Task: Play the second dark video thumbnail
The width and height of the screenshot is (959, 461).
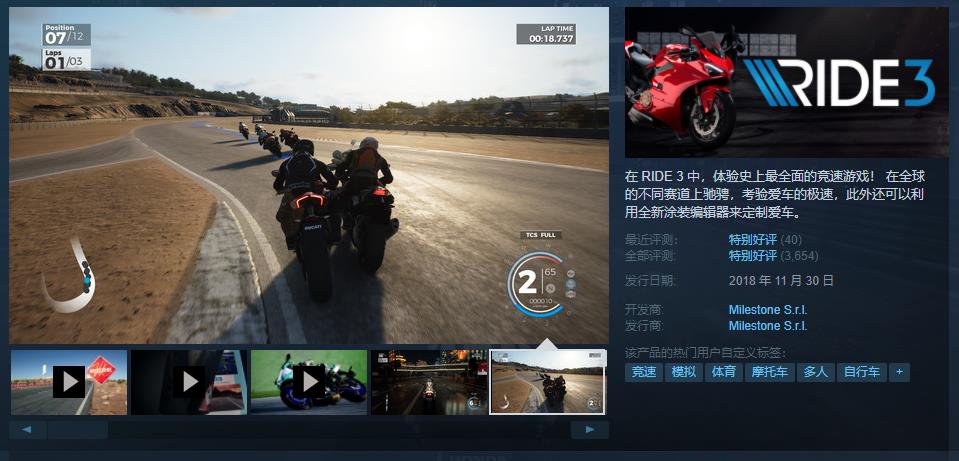Action: [x=189, y=382]
